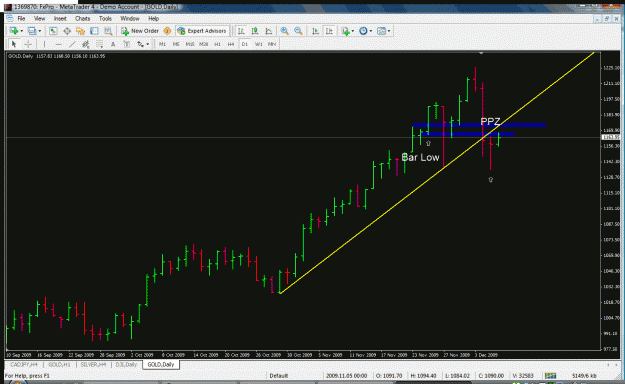Open the Strategy Tester

pyautogui.click(x=108, y=31)
